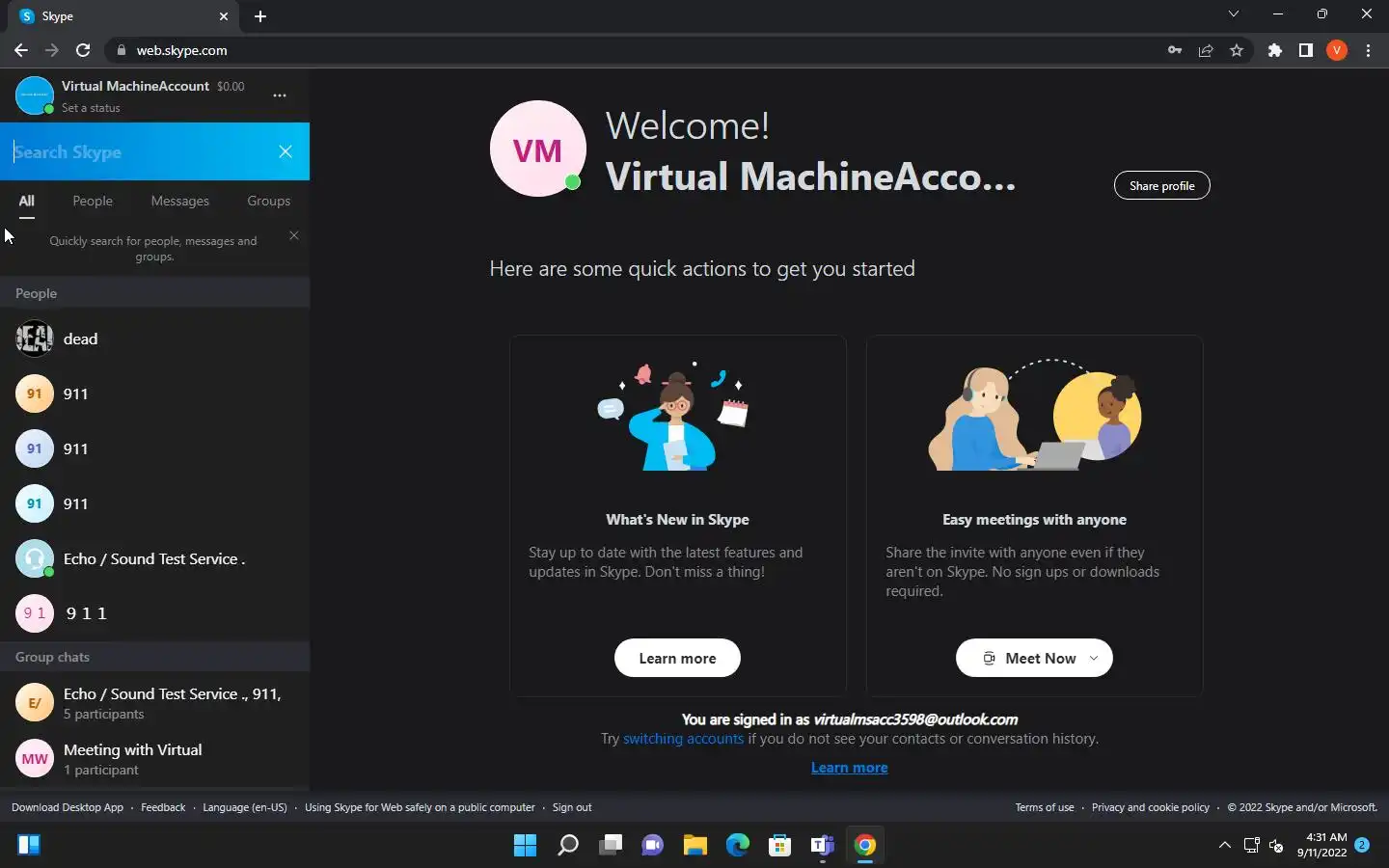Reload the Skype page
1389x868 pixels.
coord(83,50)
